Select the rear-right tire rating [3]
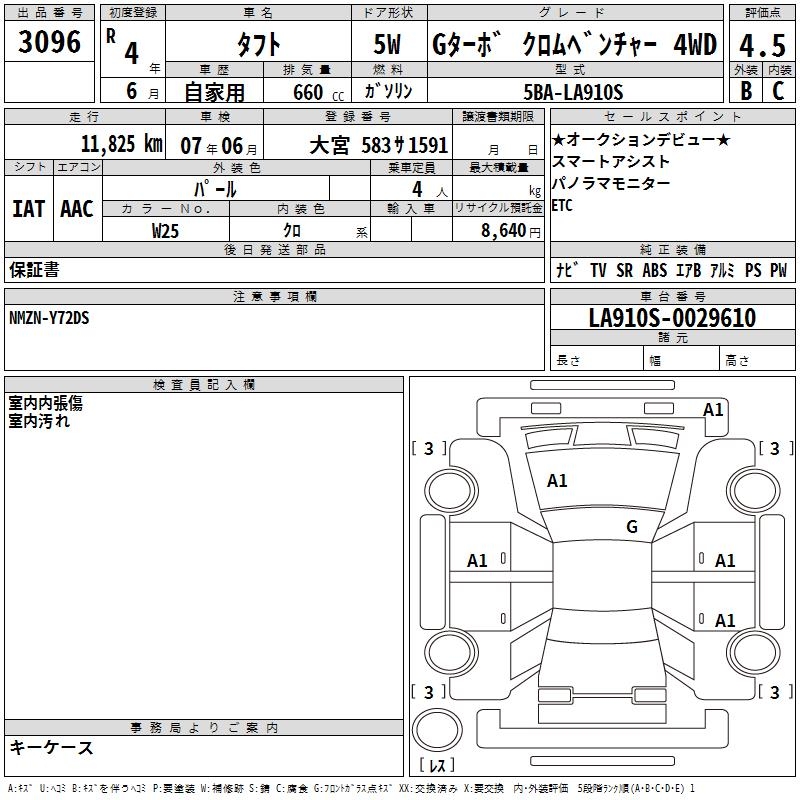Screen dimensions: 800x800 pos(776,692)
